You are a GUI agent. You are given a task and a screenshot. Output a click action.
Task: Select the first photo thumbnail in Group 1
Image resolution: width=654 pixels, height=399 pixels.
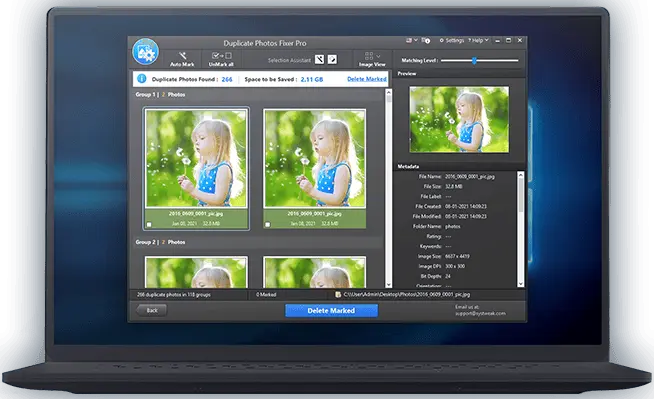(x=196, y=158)
